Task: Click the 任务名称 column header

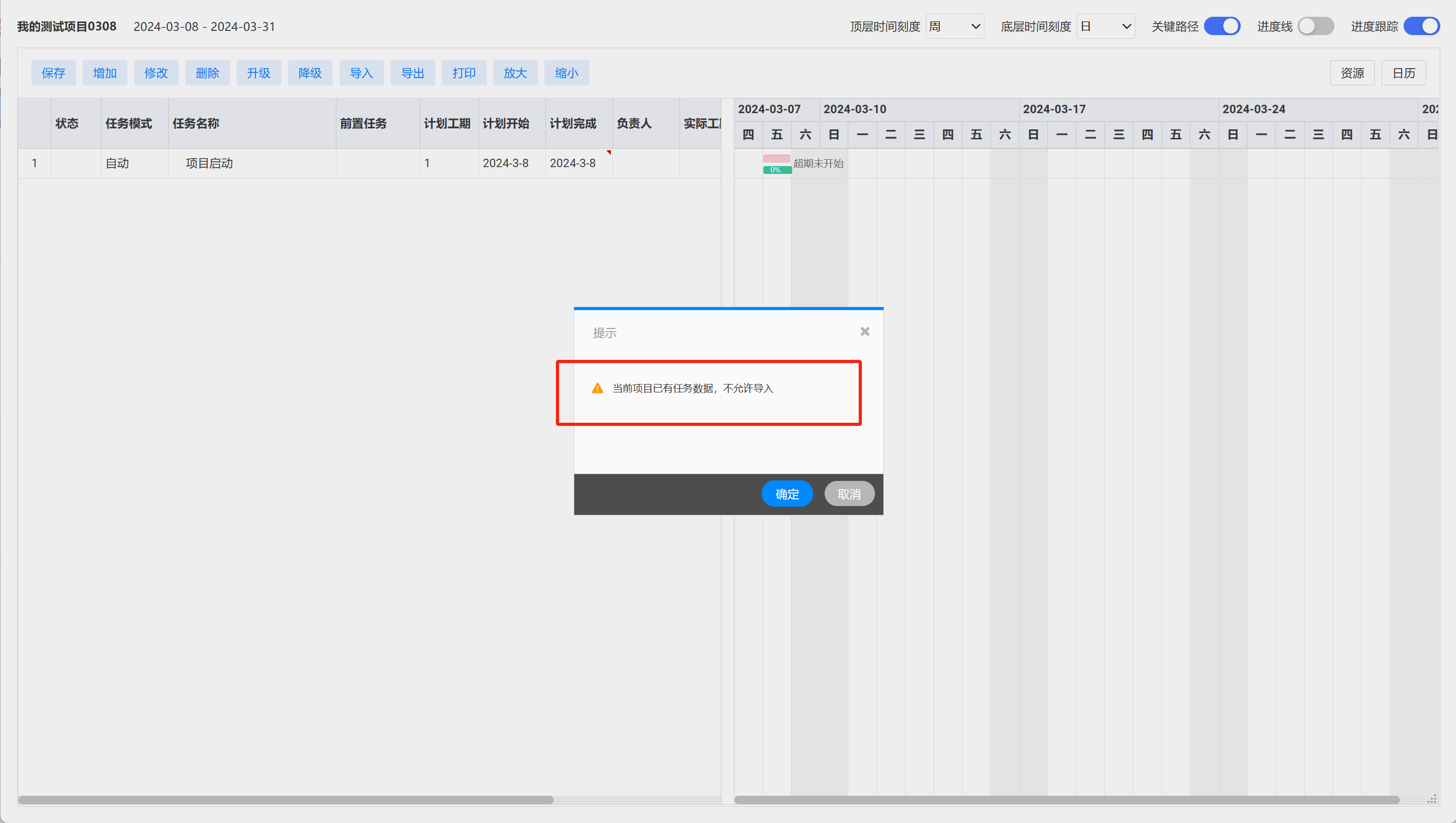Action: 195,123
